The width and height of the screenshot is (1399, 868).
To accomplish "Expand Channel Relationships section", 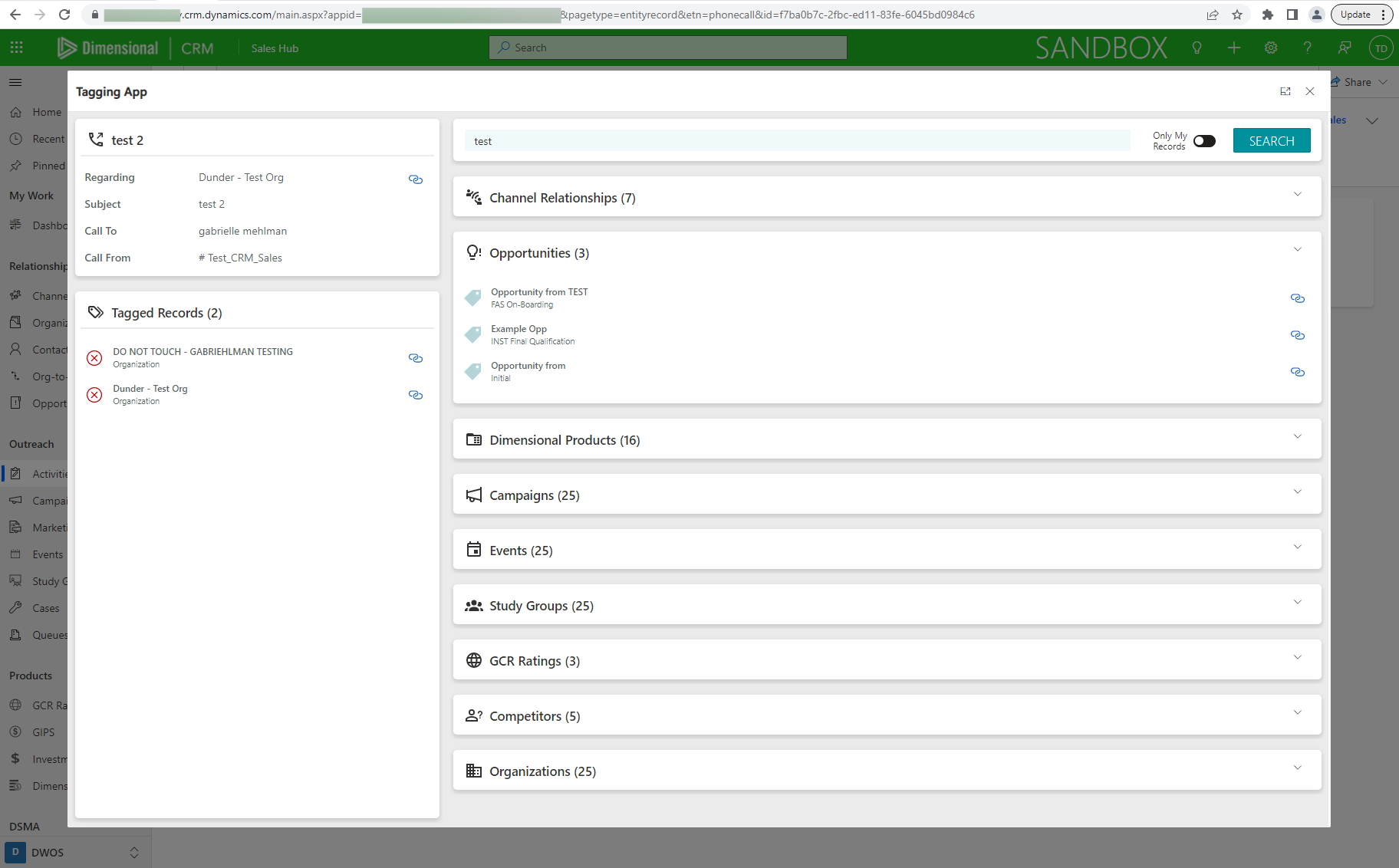I will (x=1297, y=195).
